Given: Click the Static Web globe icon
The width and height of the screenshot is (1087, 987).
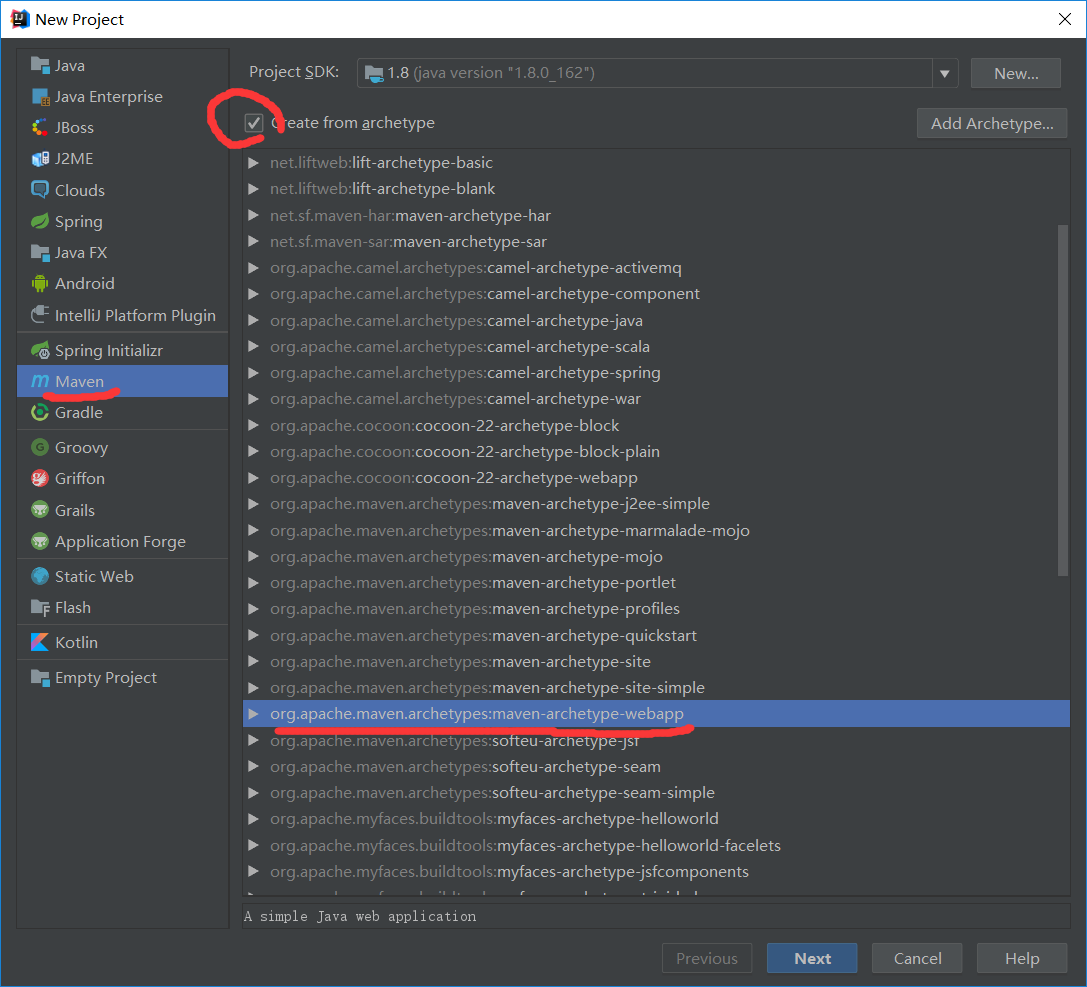Looking at the screenshot, I should click(x=40, y=577).
